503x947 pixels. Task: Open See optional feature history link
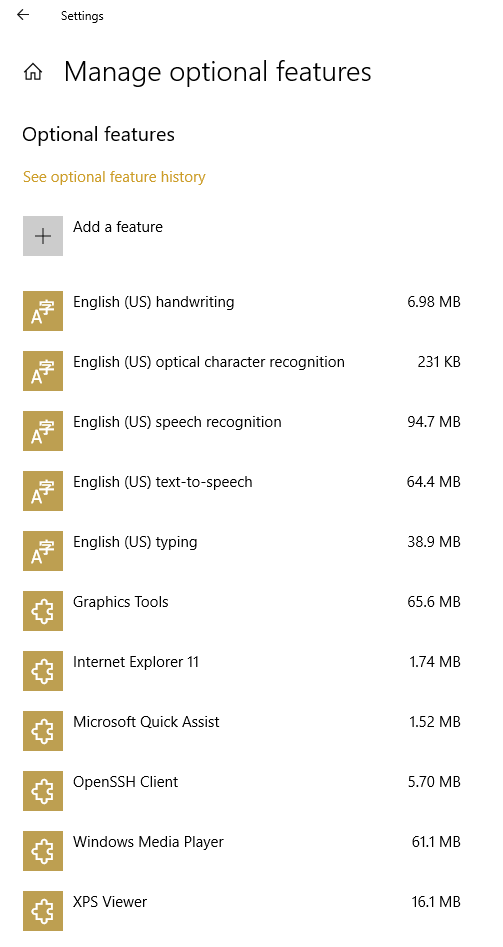[x=114, y=177]
